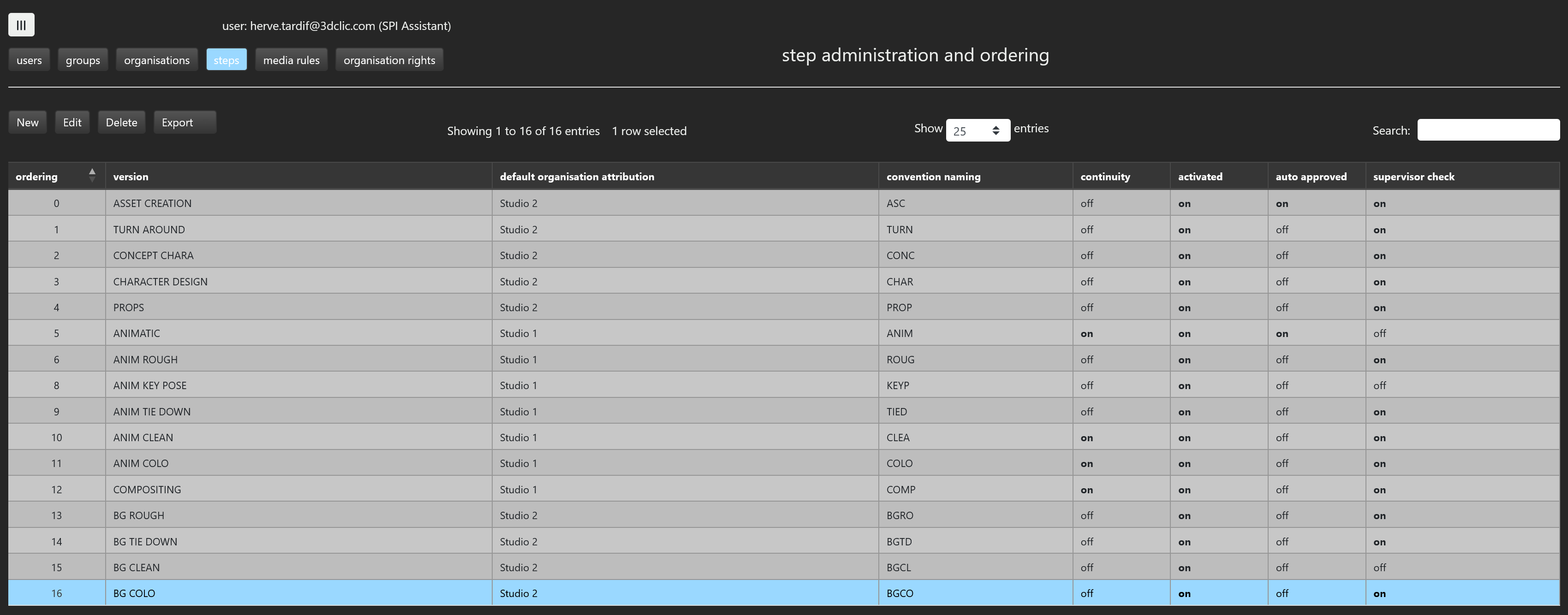Sort by the version column header

point(130,177)
